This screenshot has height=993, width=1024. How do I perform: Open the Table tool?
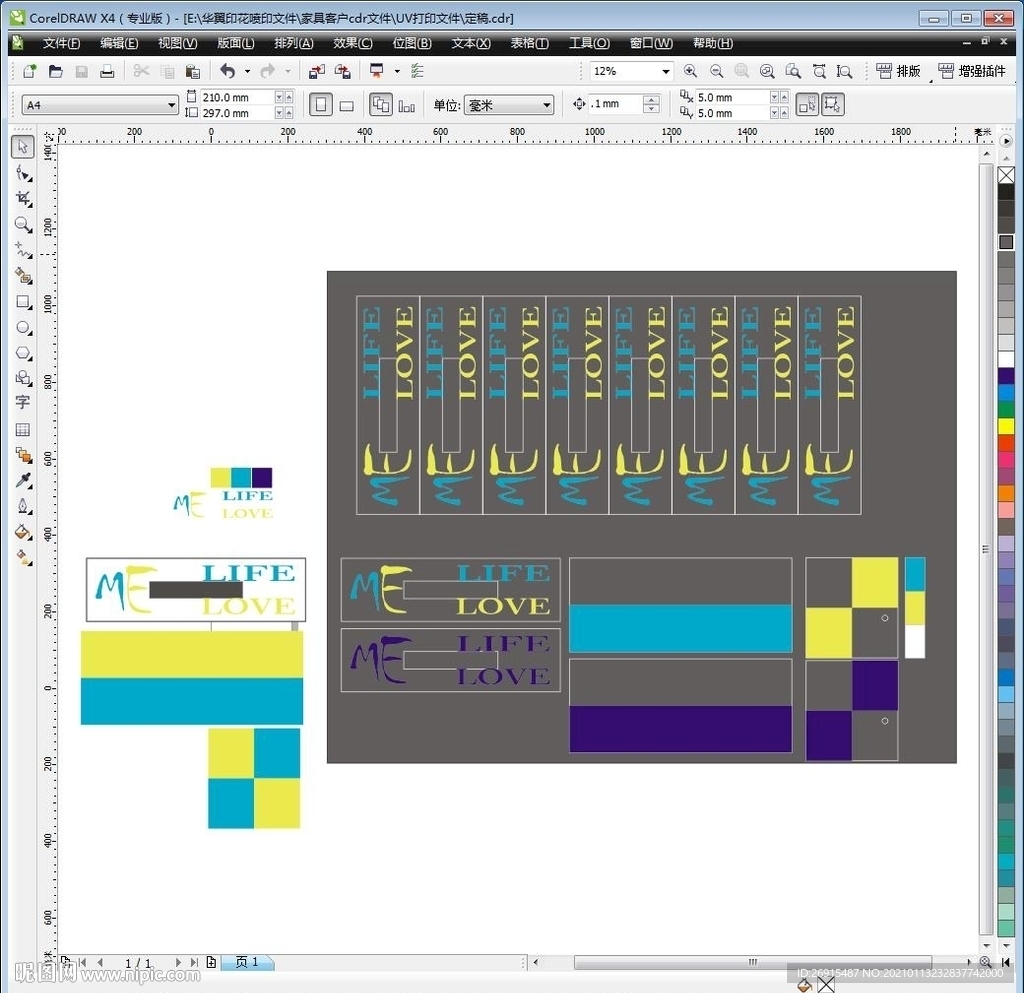[23, 429]
